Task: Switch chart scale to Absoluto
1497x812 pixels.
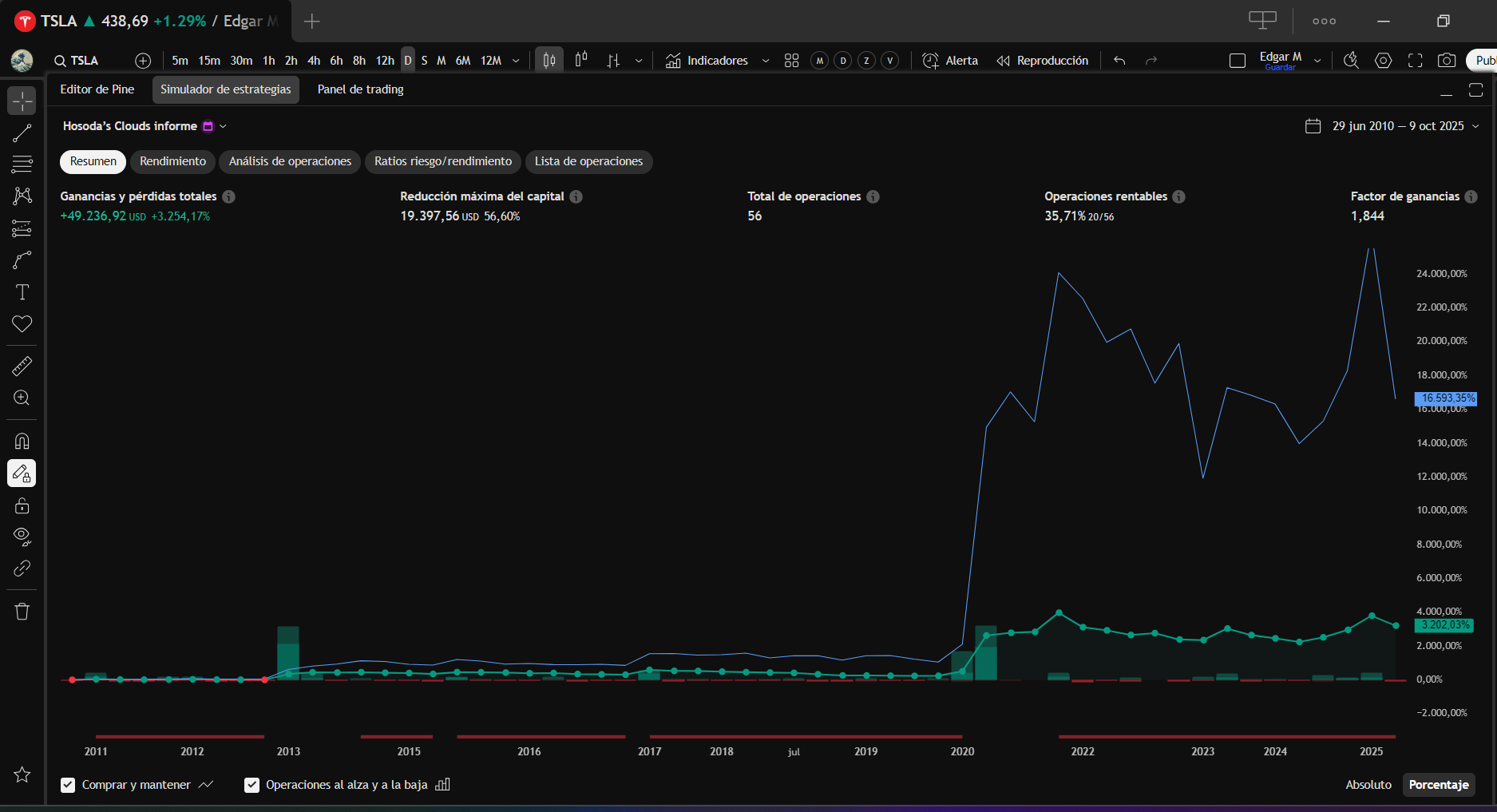Action: [x=1368, y=785]
